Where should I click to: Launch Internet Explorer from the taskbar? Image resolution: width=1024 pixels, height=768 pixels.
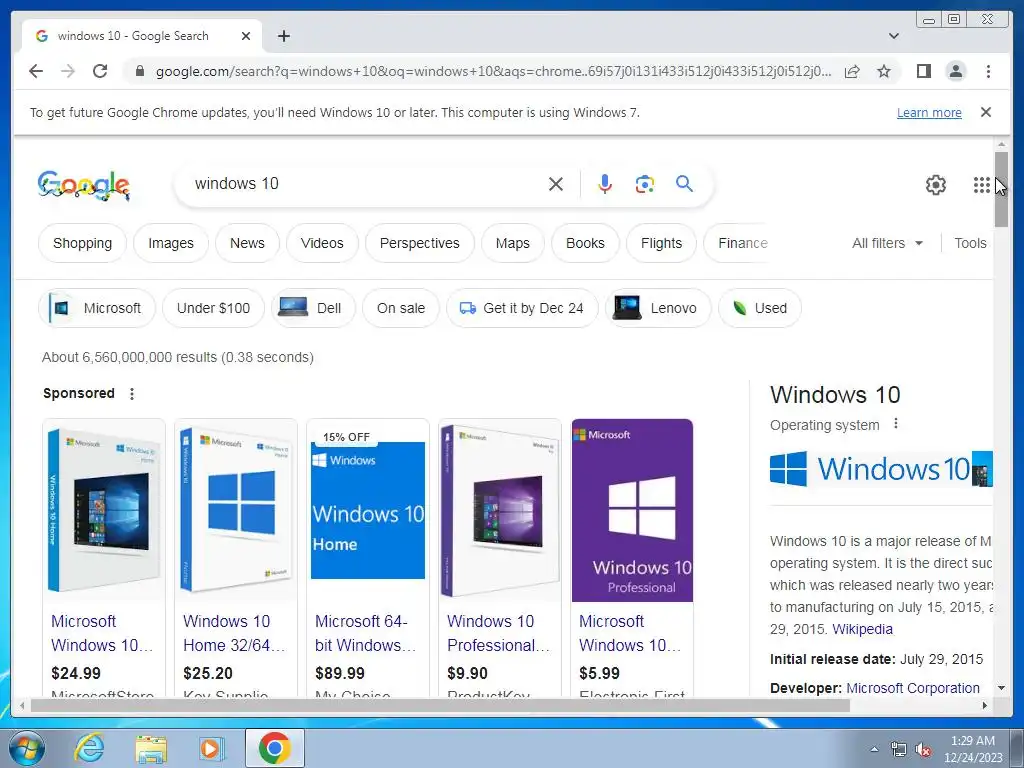pyautogui.click(x=89, y=748)
